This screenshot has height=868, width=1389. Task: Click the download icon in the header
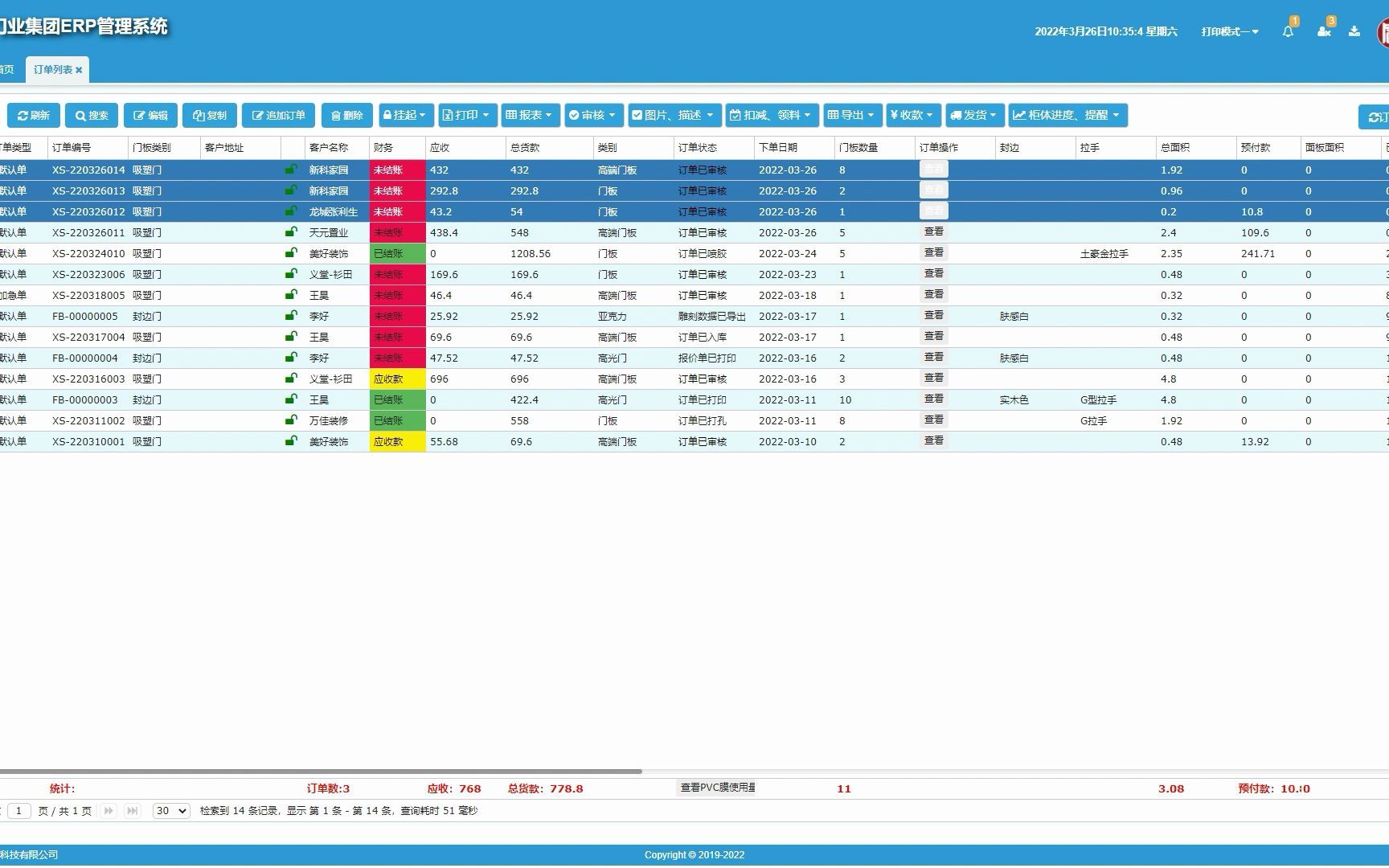(x=1354, y=31)
